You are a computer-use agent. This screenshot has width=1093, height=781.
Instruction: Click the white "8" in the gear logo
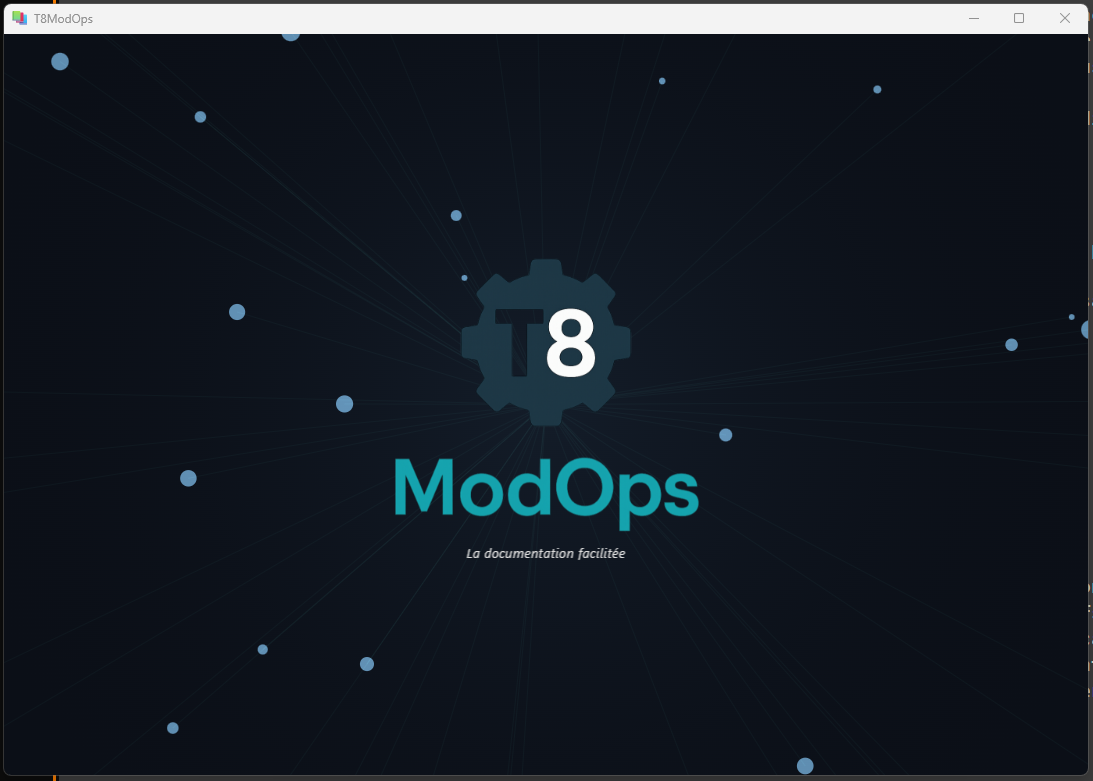570,342
